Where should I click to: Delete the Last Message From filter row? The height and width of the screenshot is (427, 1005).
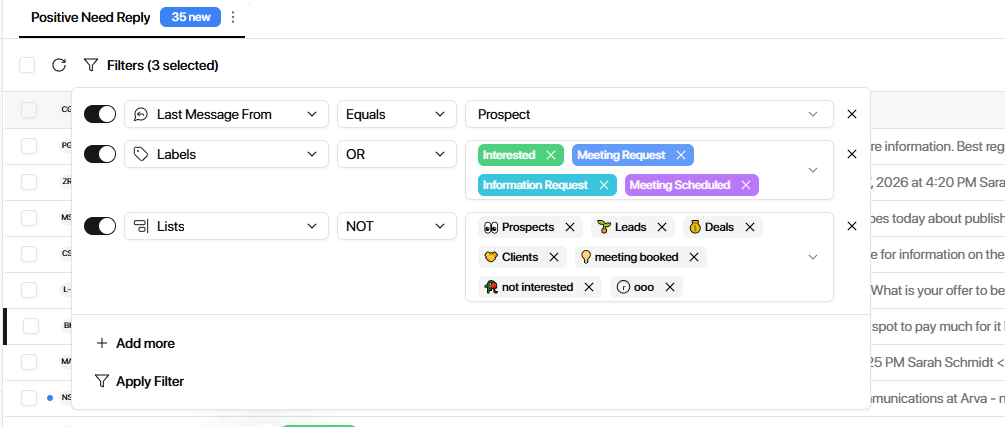tap(852, 114)
